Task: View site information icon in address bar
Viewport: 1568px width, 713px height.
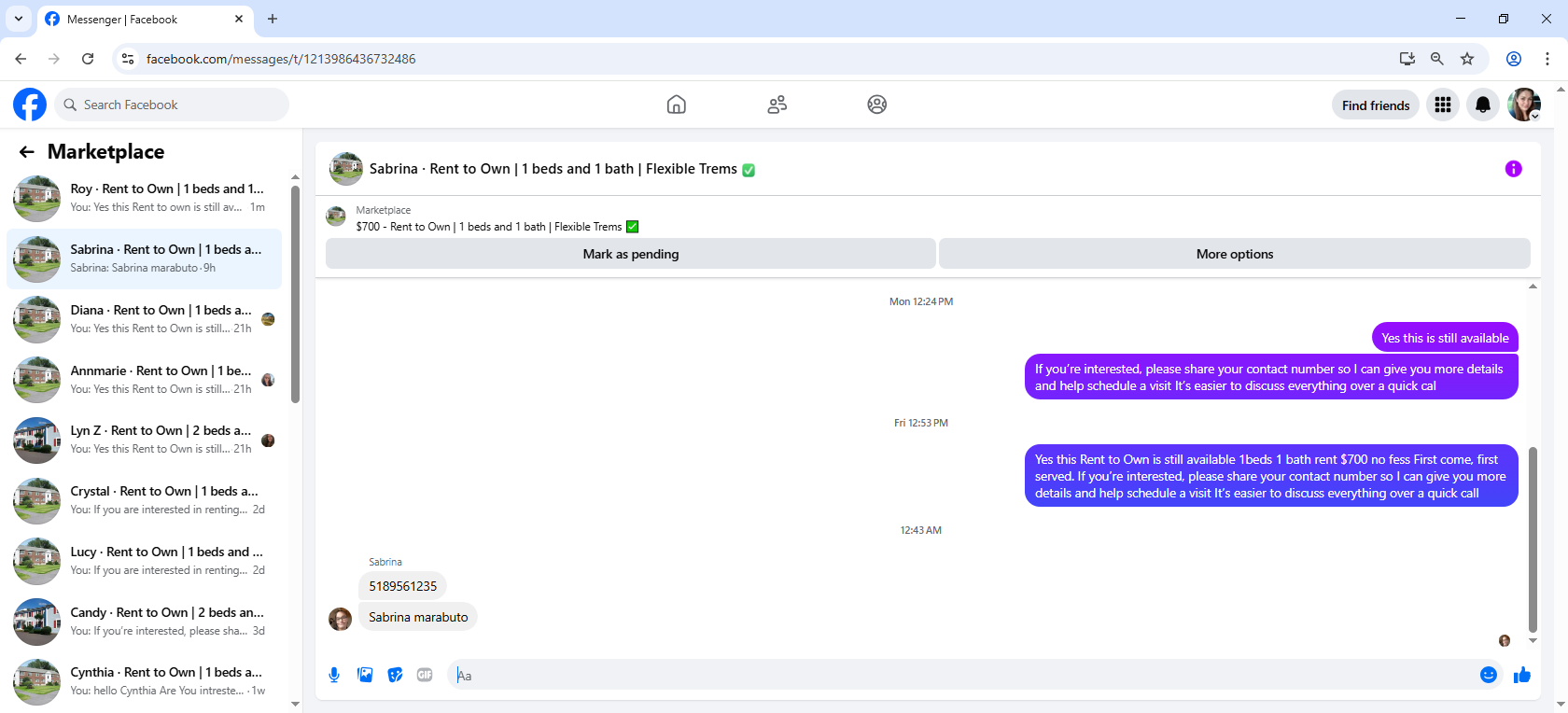Action: click(x=128, y=59)
